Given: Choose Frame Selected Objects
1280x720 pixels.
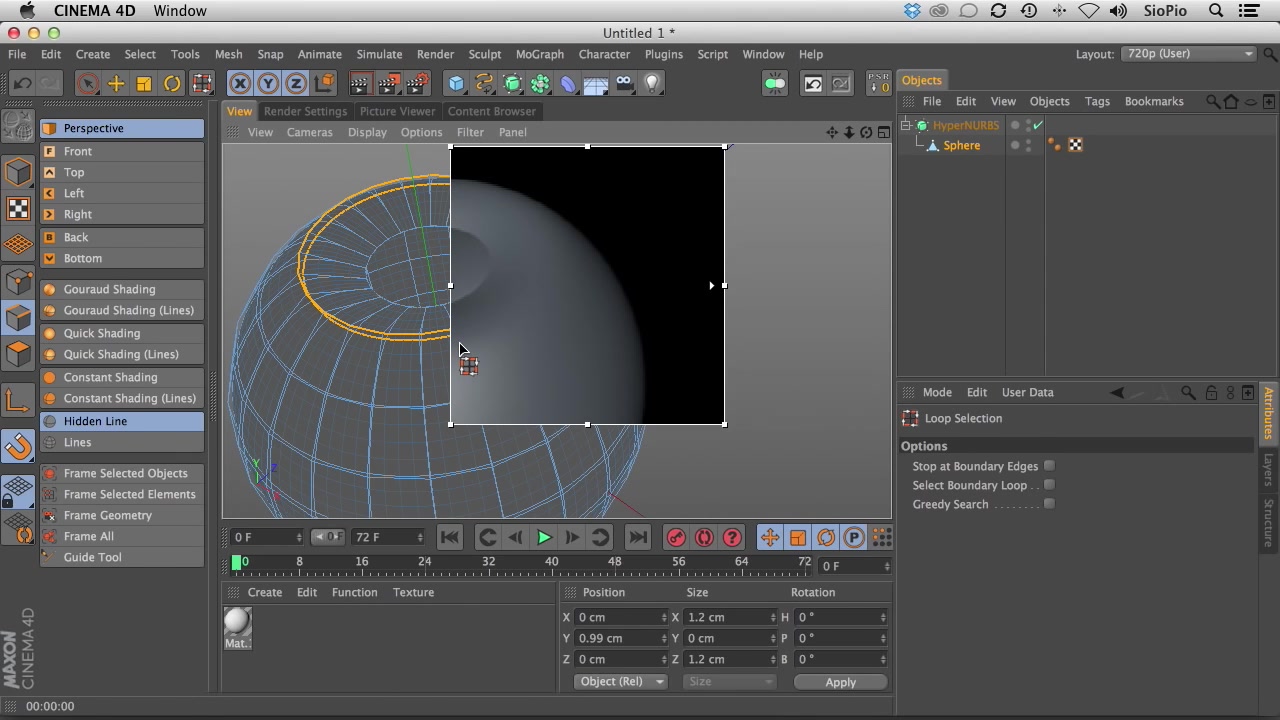Looking at the screenshot, I should click(x=122, y=473).
